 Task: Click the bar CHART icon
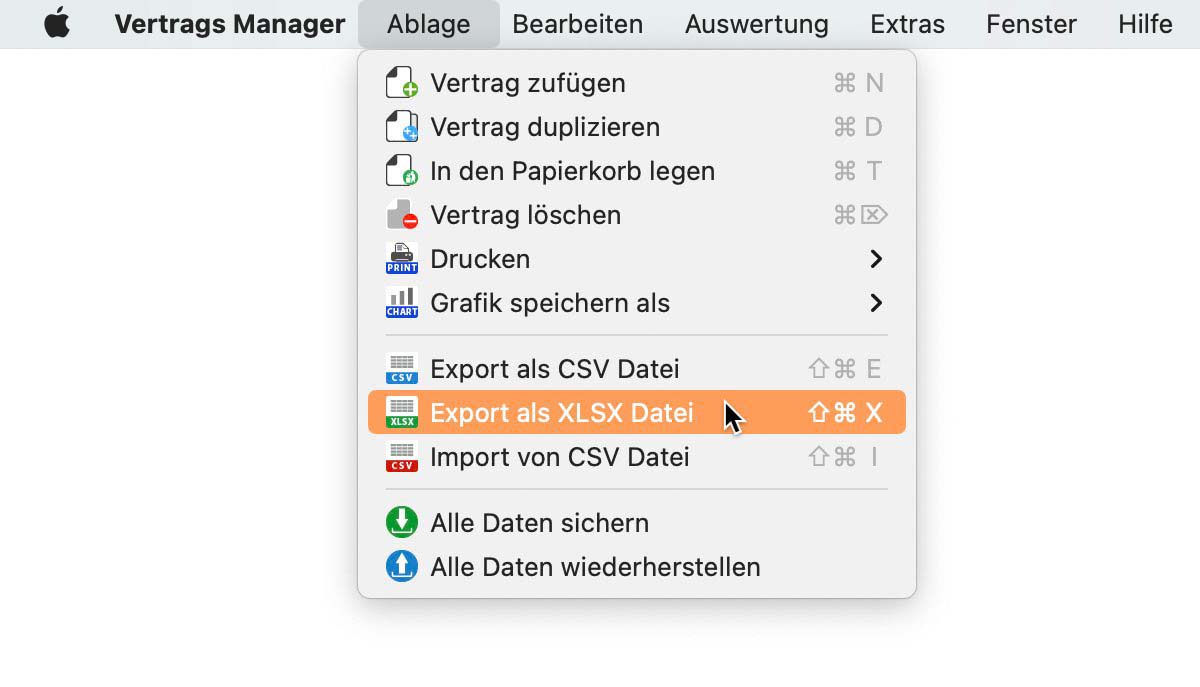click(x=401, y=303)
